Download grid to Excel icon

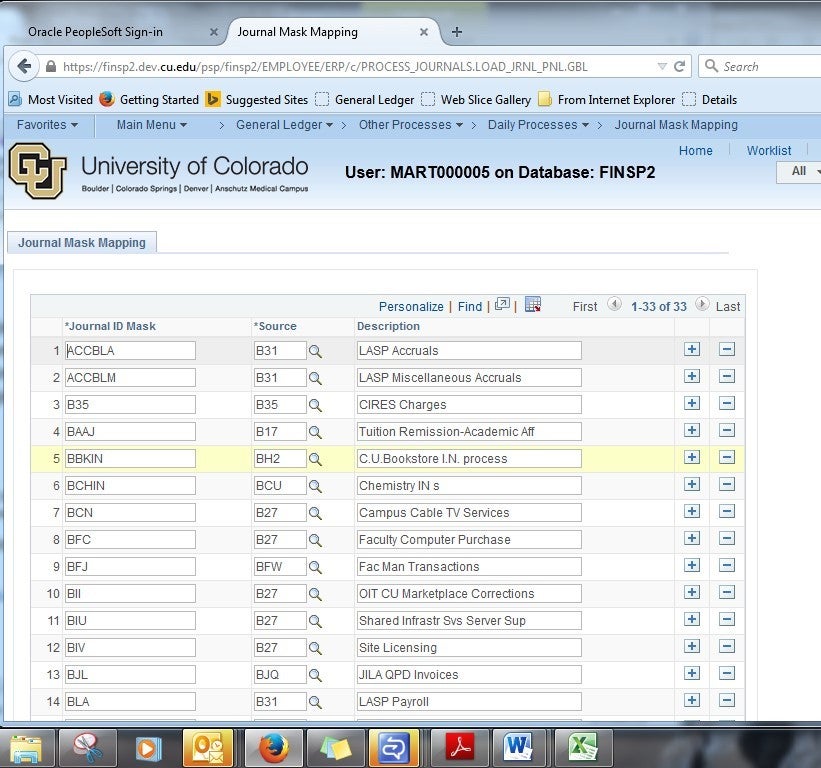pyautogui.click(x=532, y=305)
